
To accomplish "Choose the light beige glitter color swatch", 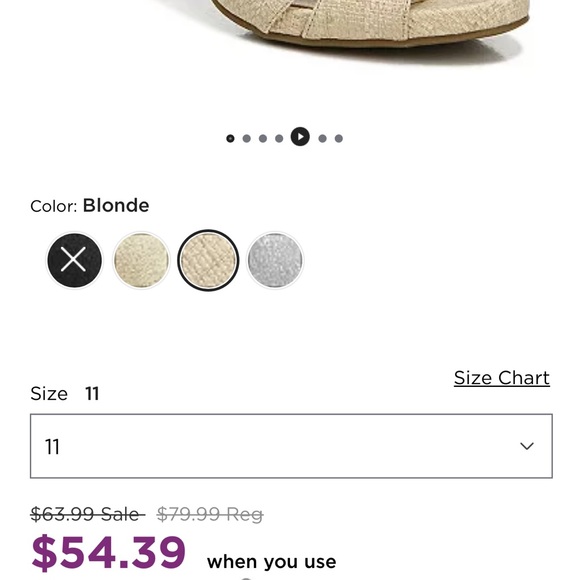I will (x=141, y=260).
